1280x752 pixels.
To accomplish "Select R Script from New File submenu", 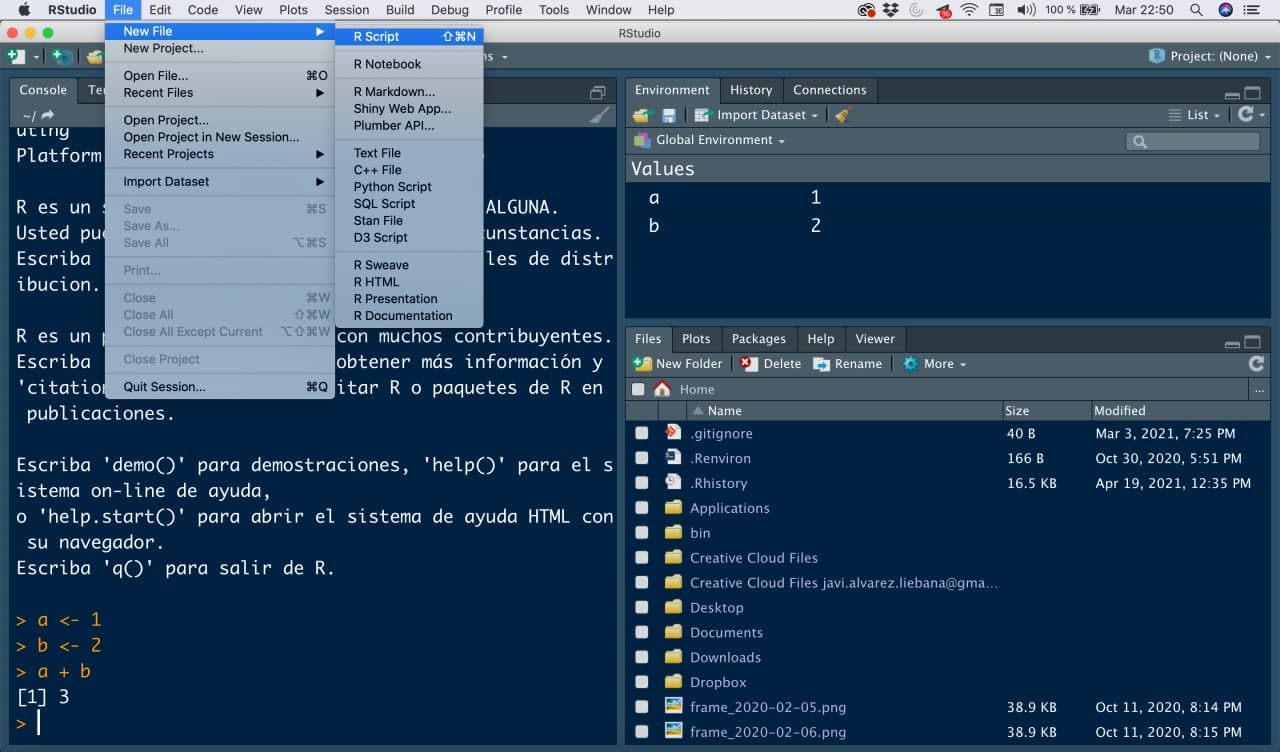I will tap(409, 36).
